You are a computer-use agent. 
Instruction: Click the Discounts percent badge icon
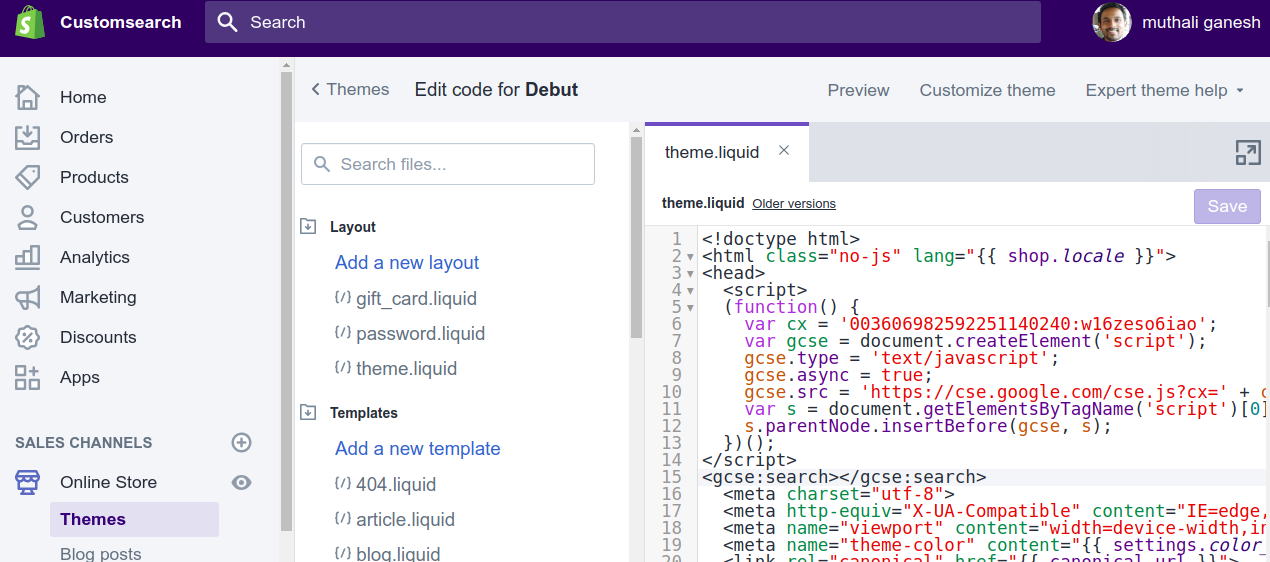(x=28, y=337)
